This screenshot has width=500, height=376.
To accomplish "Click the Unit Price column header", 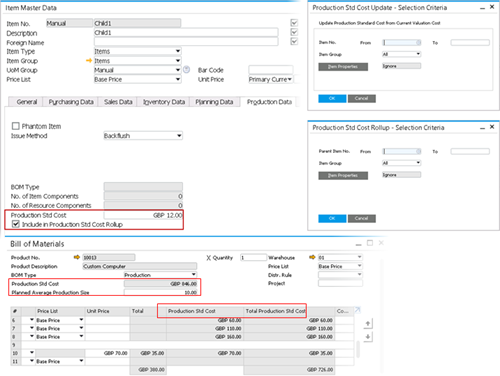I will click(x=107, y=311).
